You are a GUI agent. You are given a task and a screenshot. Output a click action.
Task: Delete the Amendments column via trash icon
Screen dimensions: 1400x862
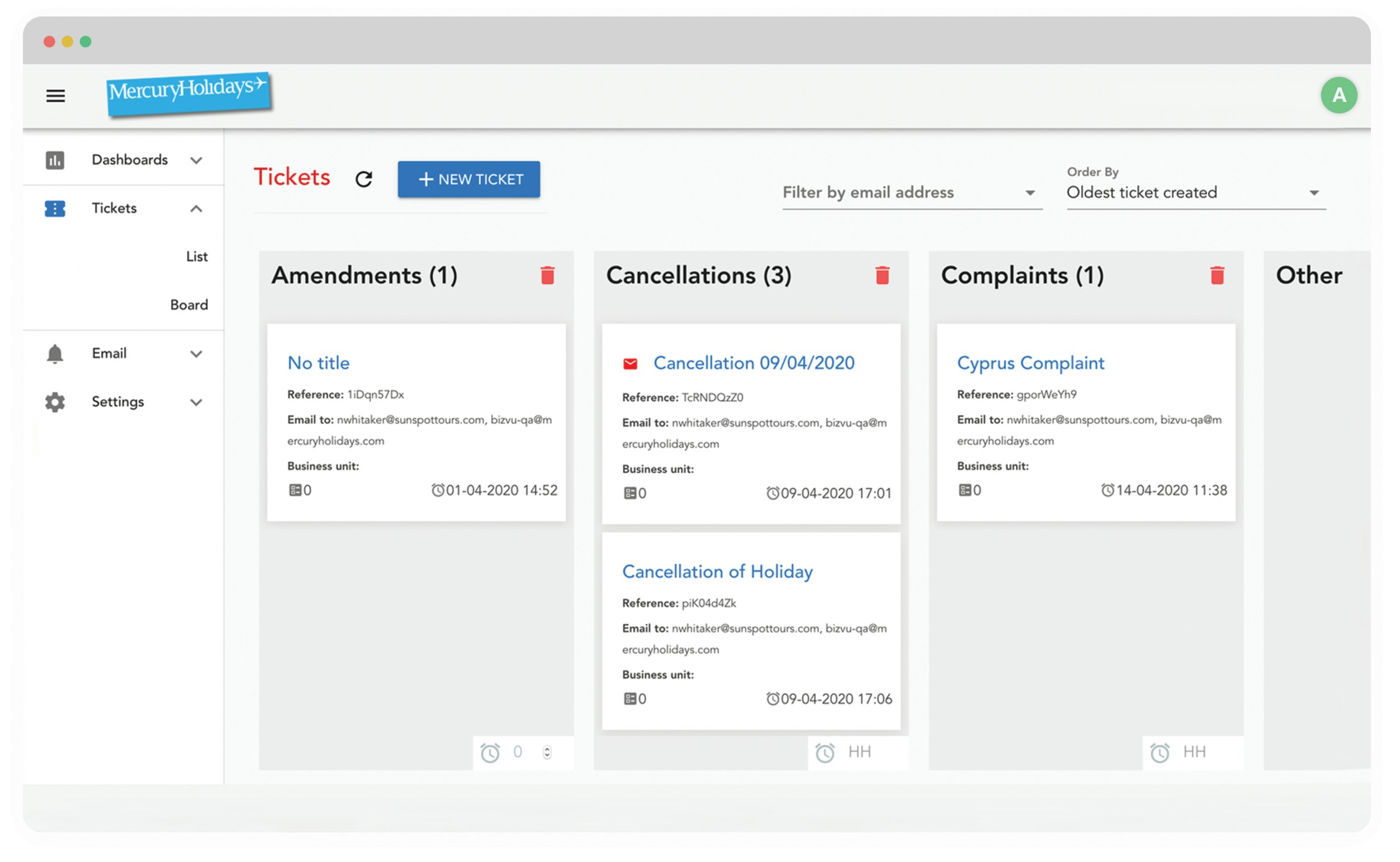[548, 275]
